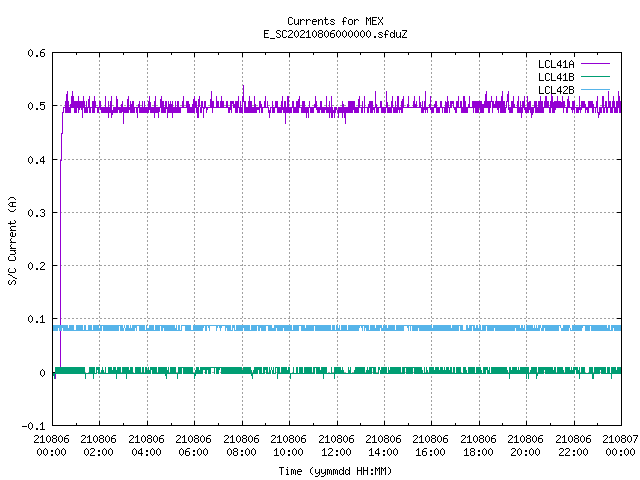Screen dimensions: 640x480
Task: Click the x-axis tick 210806 00:00
Action: [51, 446]
